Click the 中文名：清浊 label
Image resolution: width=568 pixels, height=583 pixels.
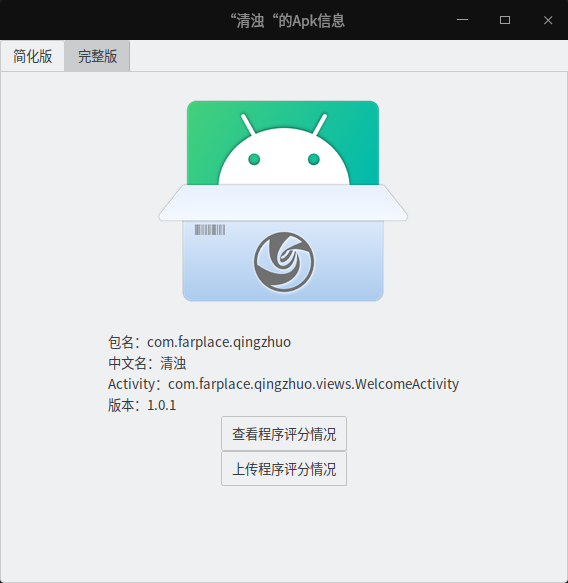pos(147,363)
